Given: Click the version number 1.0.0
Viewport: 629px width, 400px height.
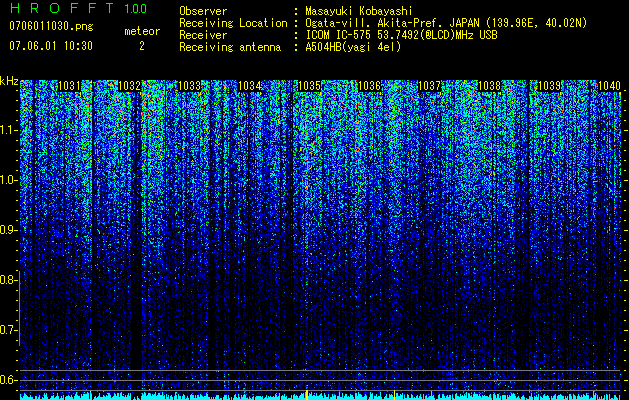Looking at the screenshot, I should tap(135, 8).
